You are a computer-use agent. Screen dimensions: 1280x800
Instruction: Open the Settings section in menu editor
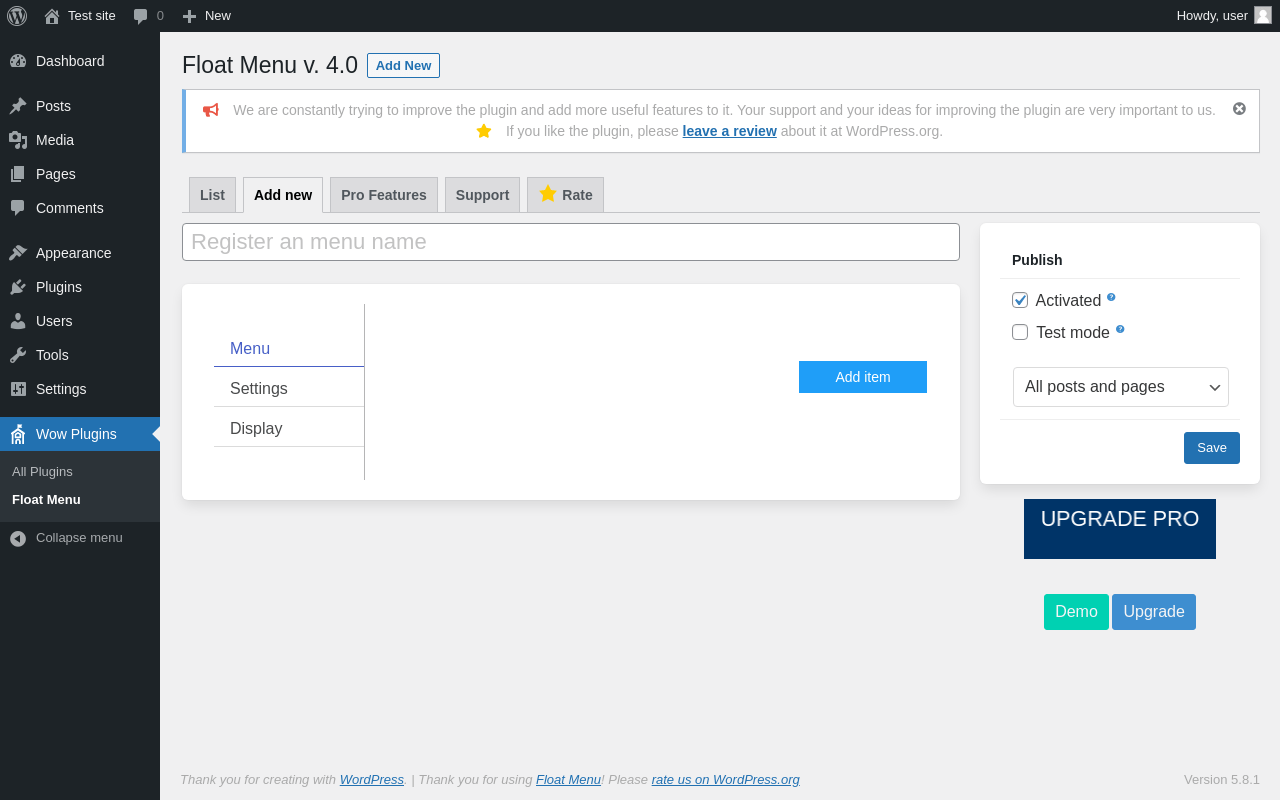(289, 388)
